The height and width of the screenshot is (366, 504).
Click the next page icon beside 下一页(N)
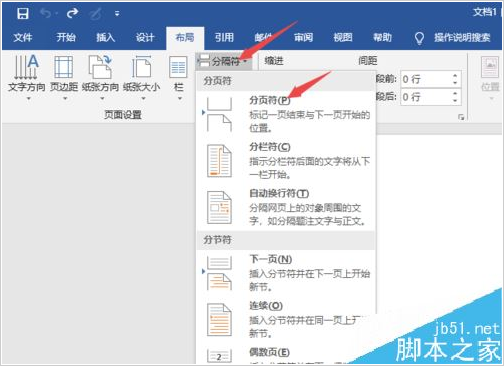[x=219, y=272]
